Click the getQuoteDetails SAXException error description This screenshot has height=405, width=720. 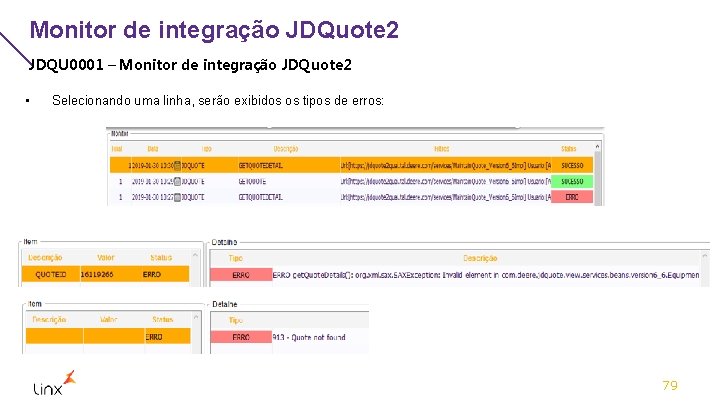pyautogui.click(x=486, y=275)
